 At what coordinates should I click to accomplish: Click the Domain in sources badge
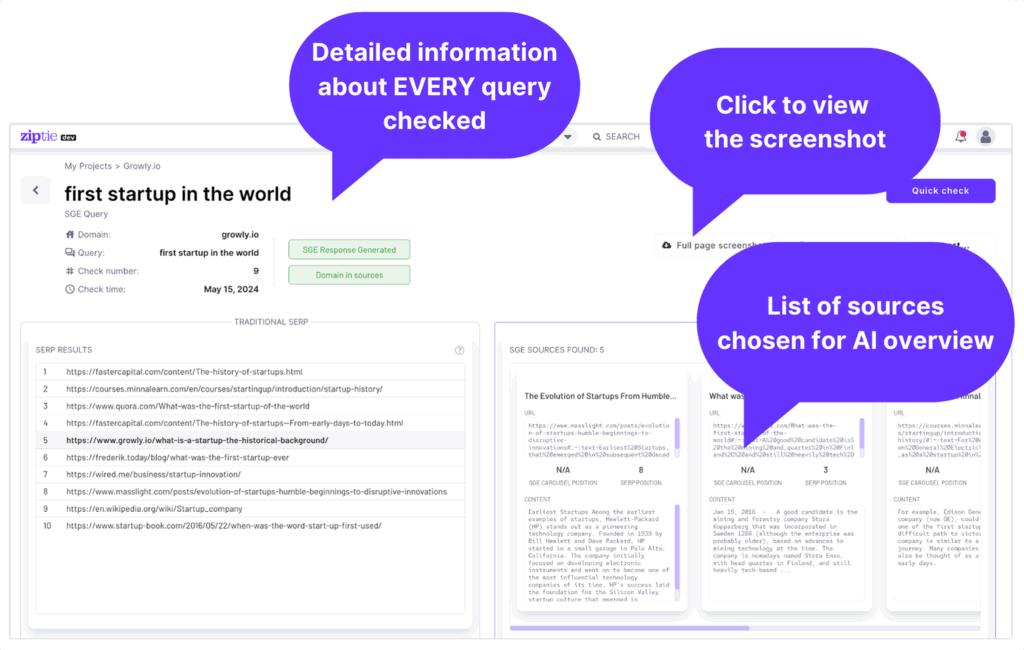click(349, 275)
